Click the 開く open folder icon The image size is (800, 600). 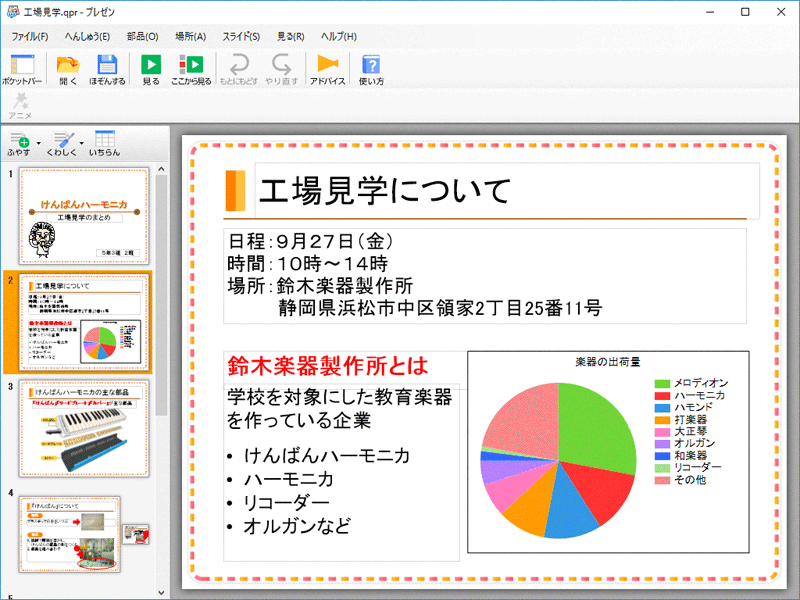[68, 69]
